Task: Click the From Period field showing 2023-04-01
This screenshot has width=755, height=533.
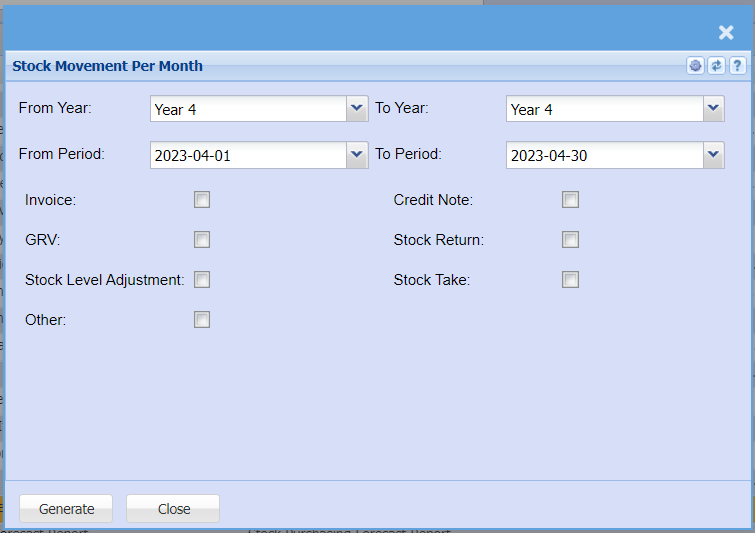Action: click(x=248, y=156)
